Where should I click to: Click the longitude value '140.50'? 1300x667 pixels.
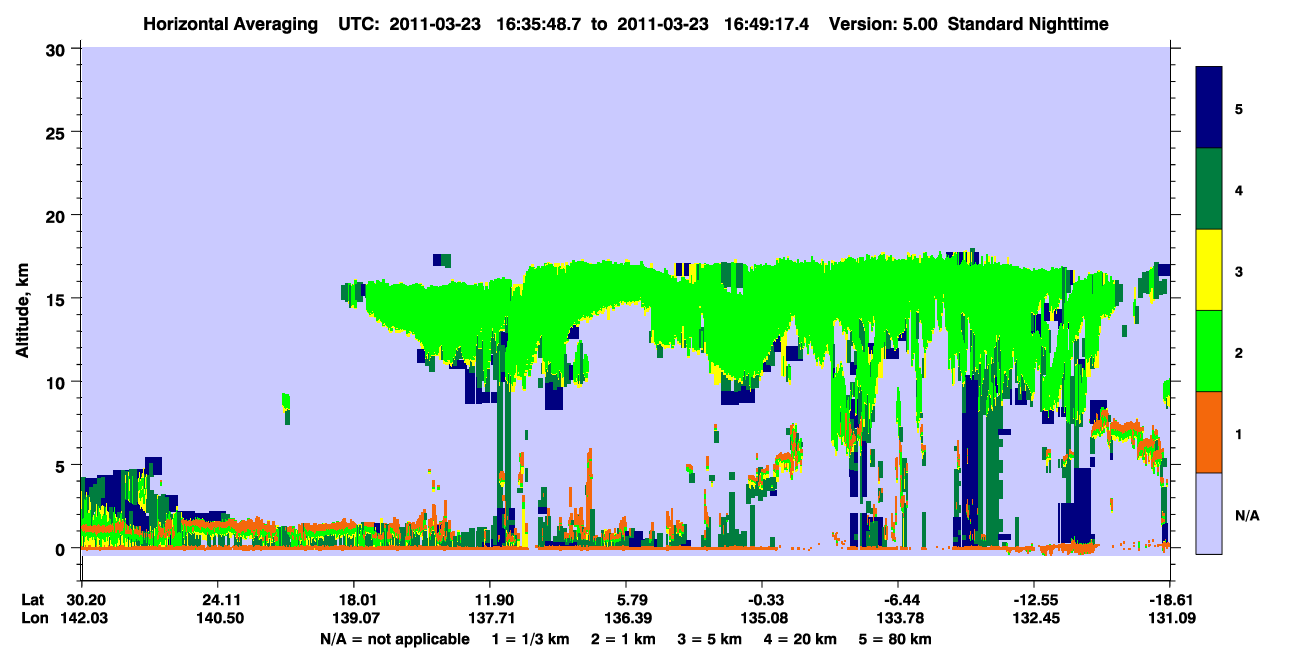[x=218, y=619]
